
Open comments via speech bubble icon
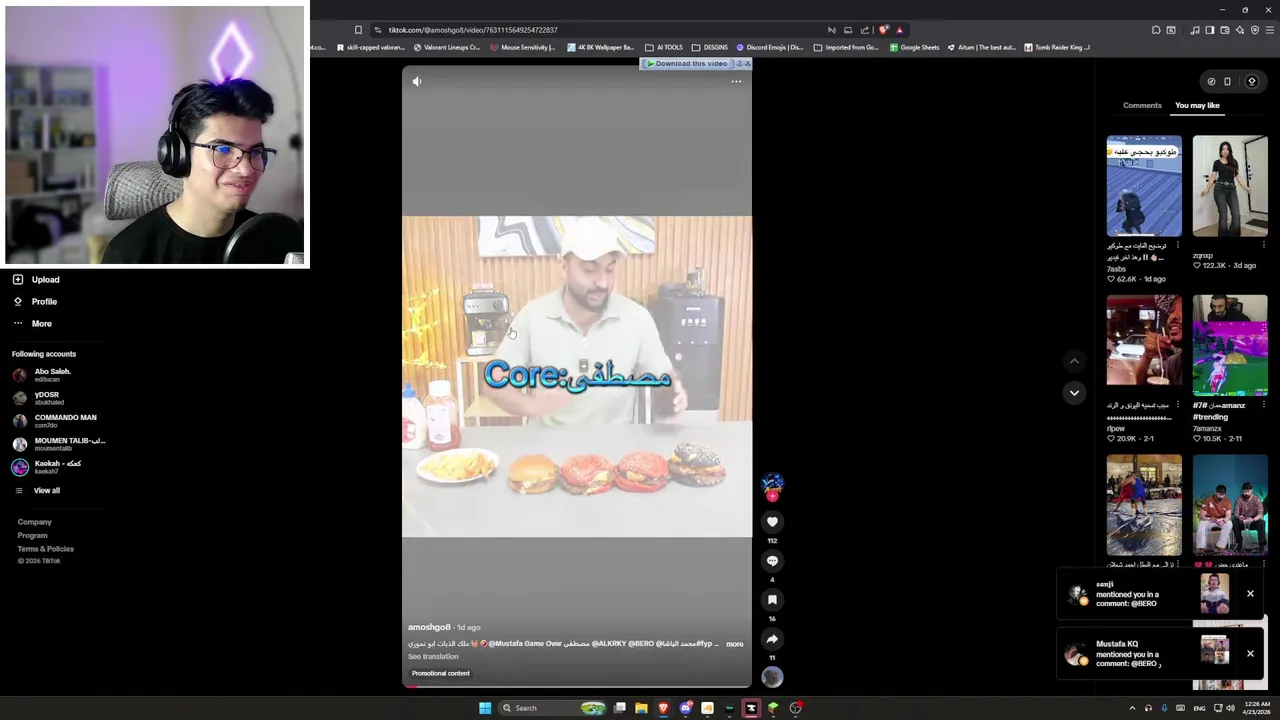(x=772, y=561)
